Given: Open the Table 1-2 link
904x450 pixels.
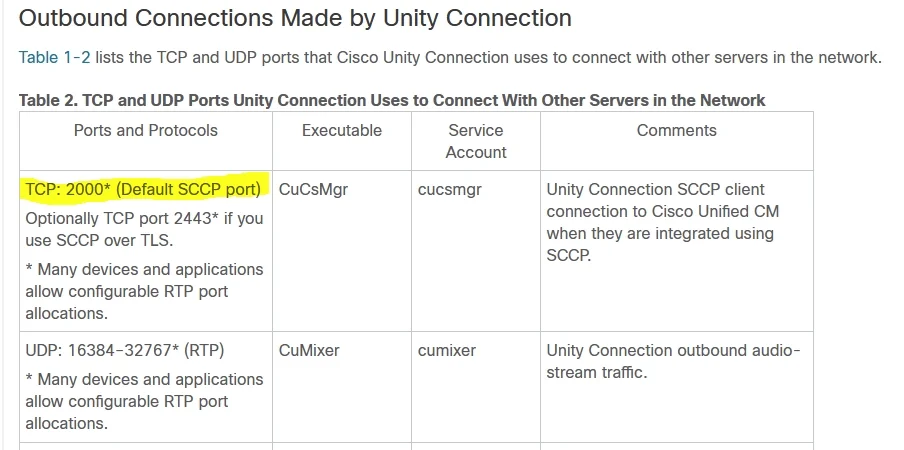Looking at the screenshot, I should pos(55,58).
